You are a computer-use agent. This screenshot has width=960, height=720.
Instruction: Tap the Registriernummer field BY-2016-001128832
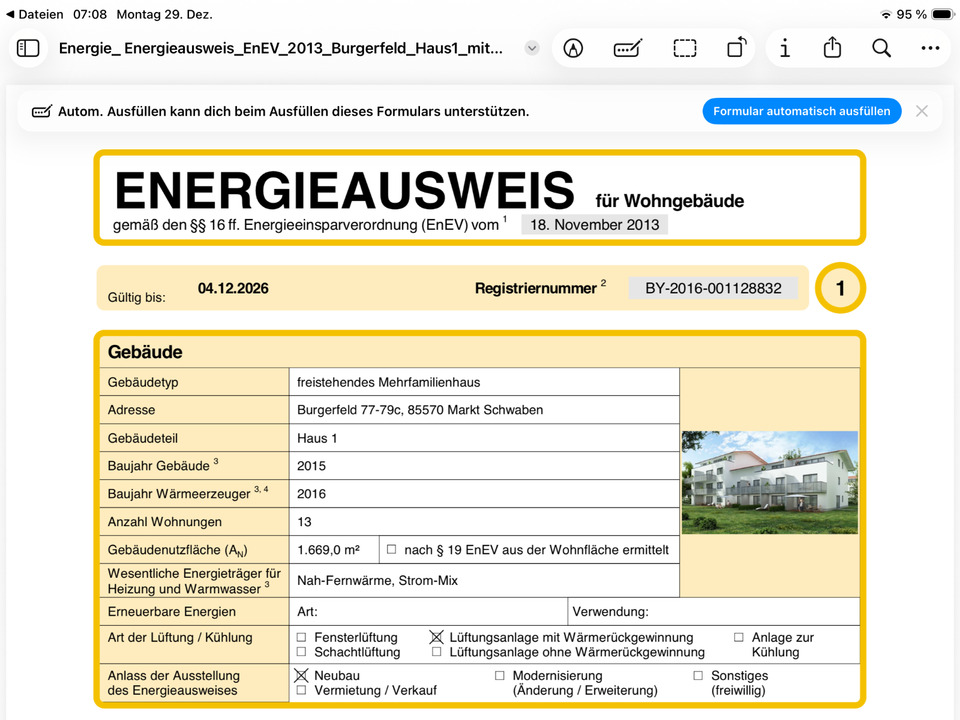[713, 288]
